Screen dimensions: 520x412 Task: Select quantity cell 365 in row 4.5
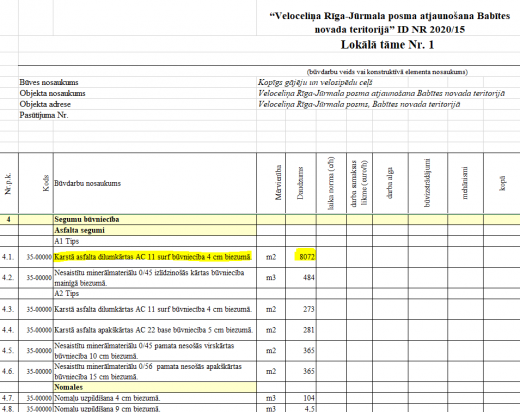tap(301, 351)
